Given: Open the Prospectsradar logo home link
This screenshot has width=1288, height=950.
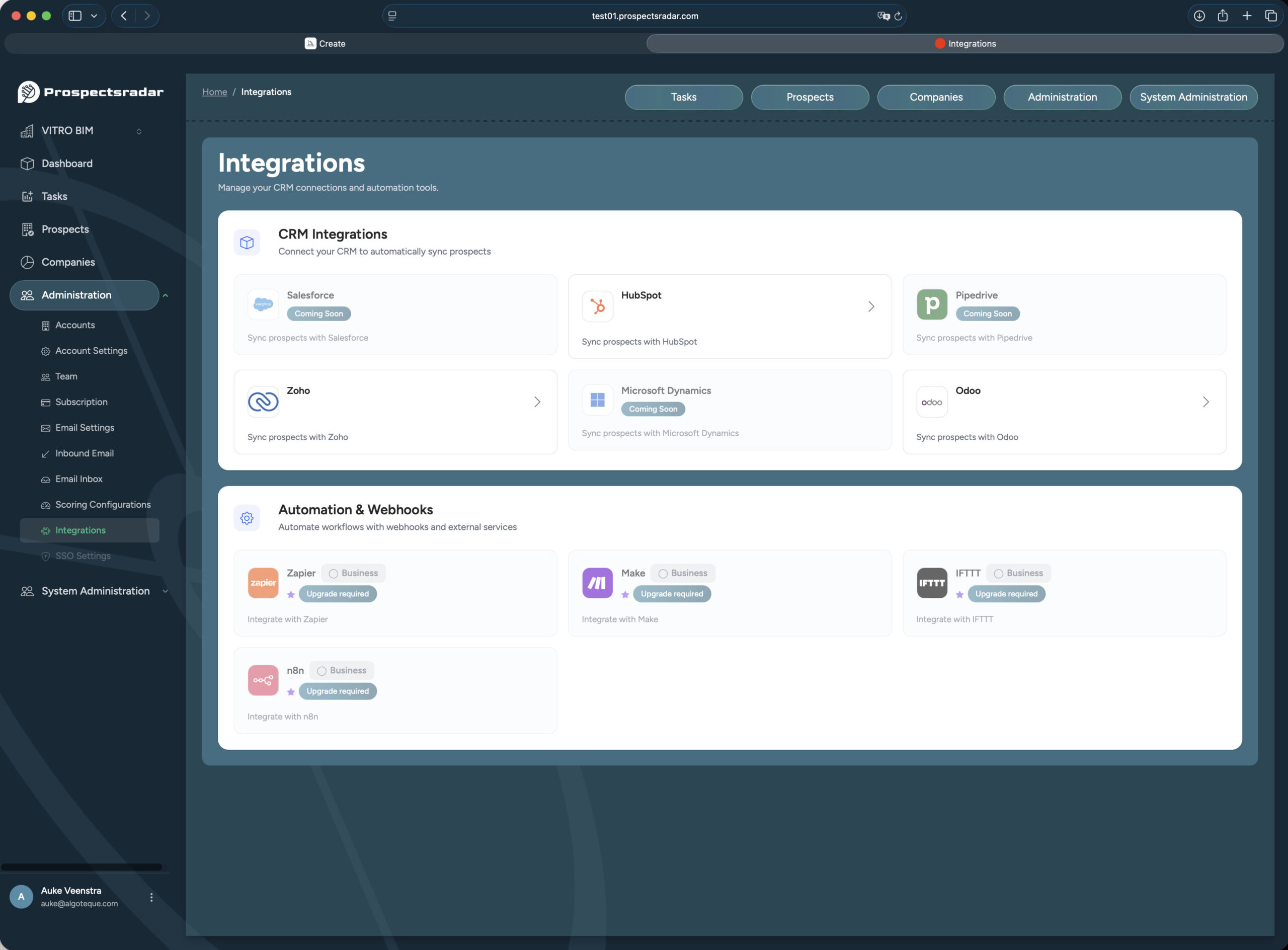Looking at the screenshot, I should click(x=90, y=92).
